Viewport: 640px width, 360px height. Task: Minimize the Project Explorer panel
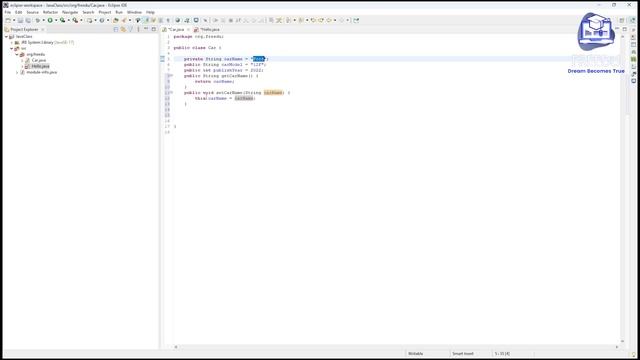[x=146, y=29]
